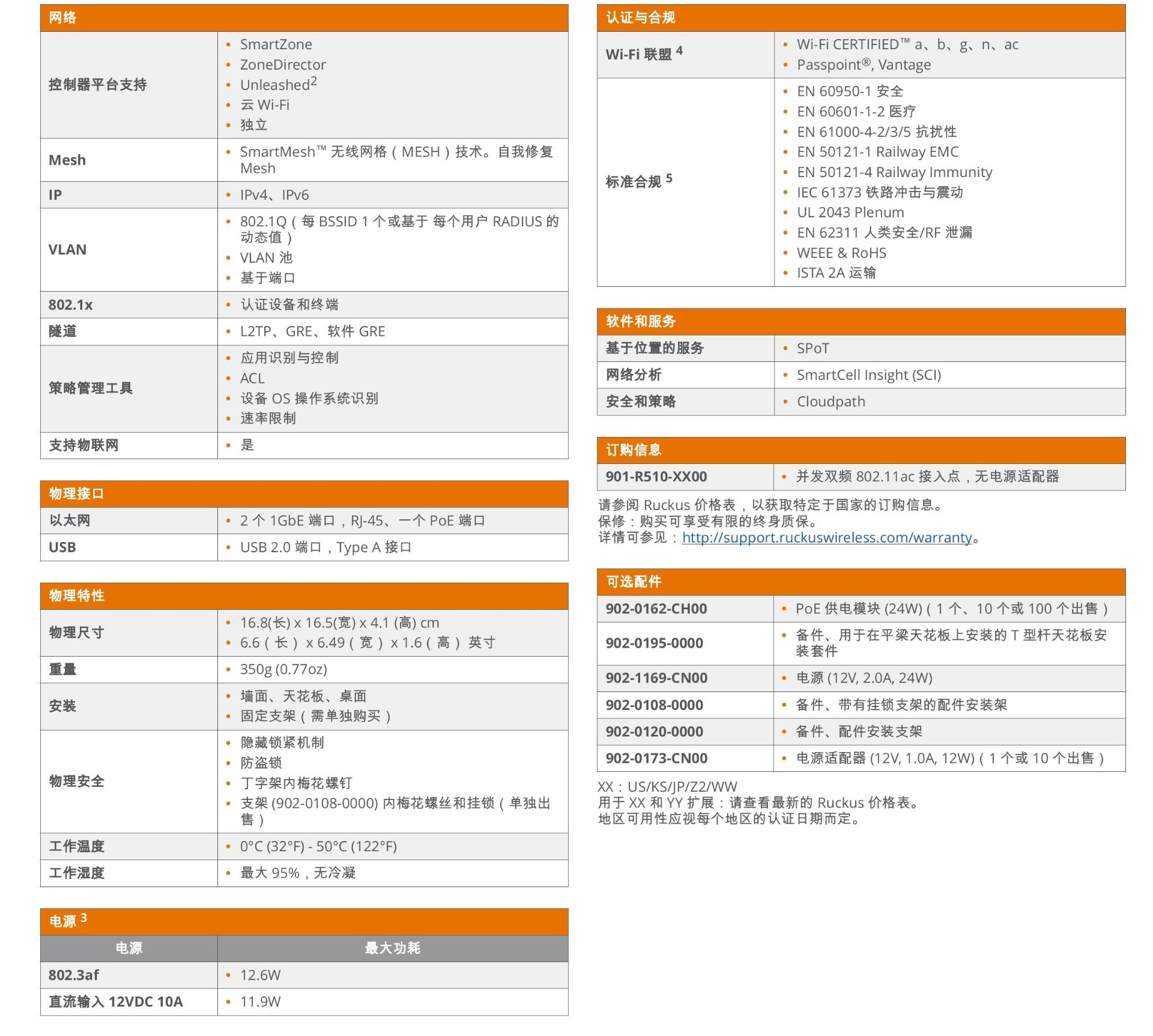Select the 16.8(长) x 16.5(宽) dimension line
Image resolution: width=1153 pixels, height=1036 pixels.
click(x=340, y=622)
